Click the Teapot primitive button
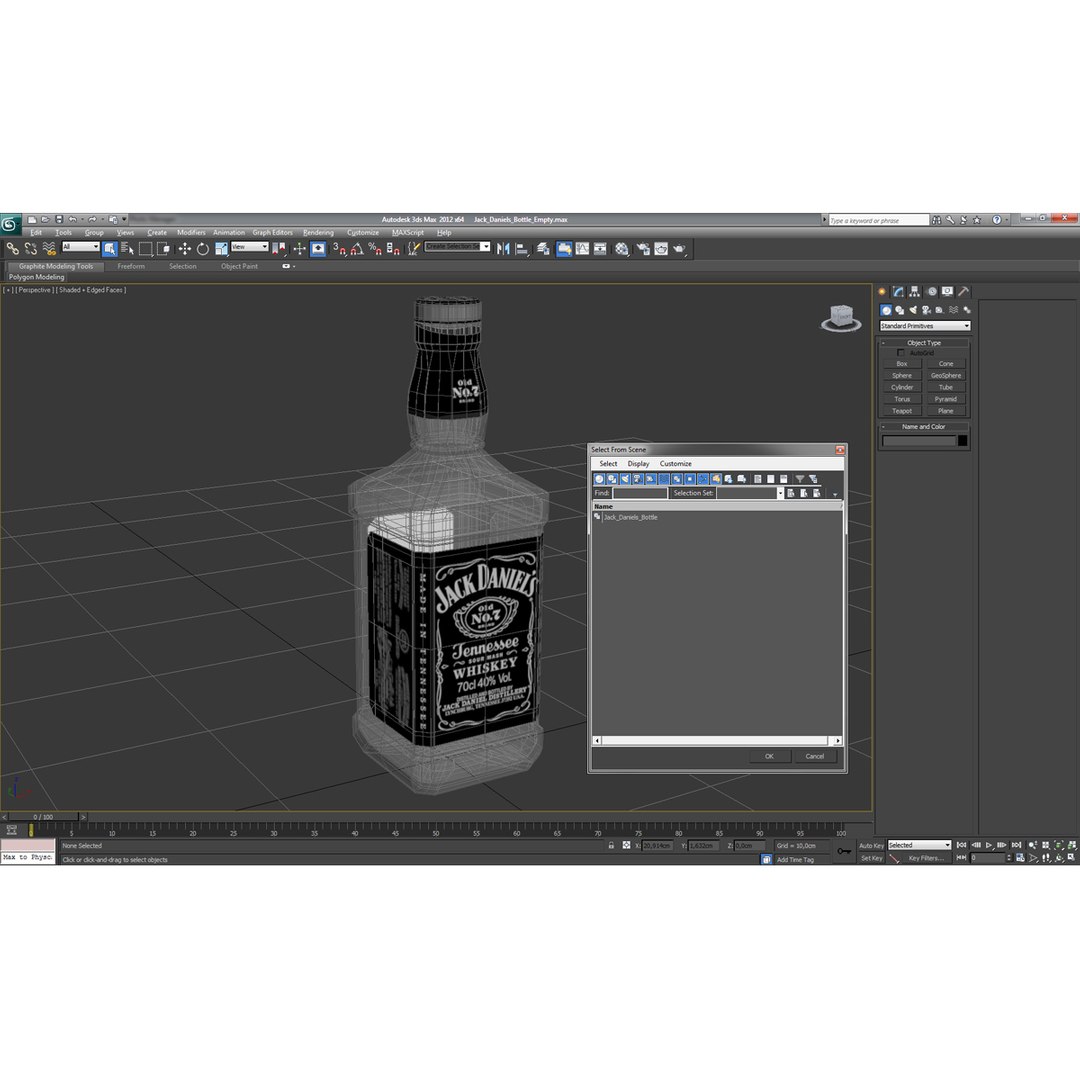Viewport: 1080px width, 1080px height. (902, 411)
